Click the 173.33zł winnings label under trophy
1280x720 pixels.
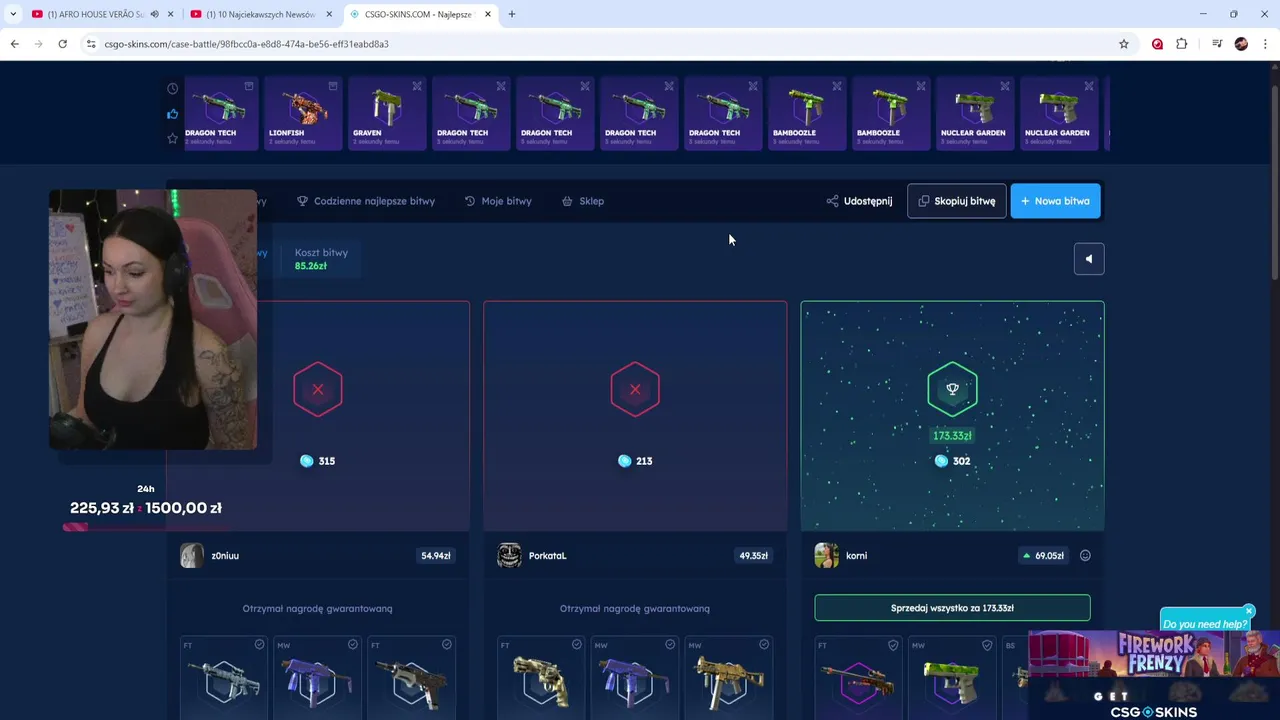pos(952,436)
